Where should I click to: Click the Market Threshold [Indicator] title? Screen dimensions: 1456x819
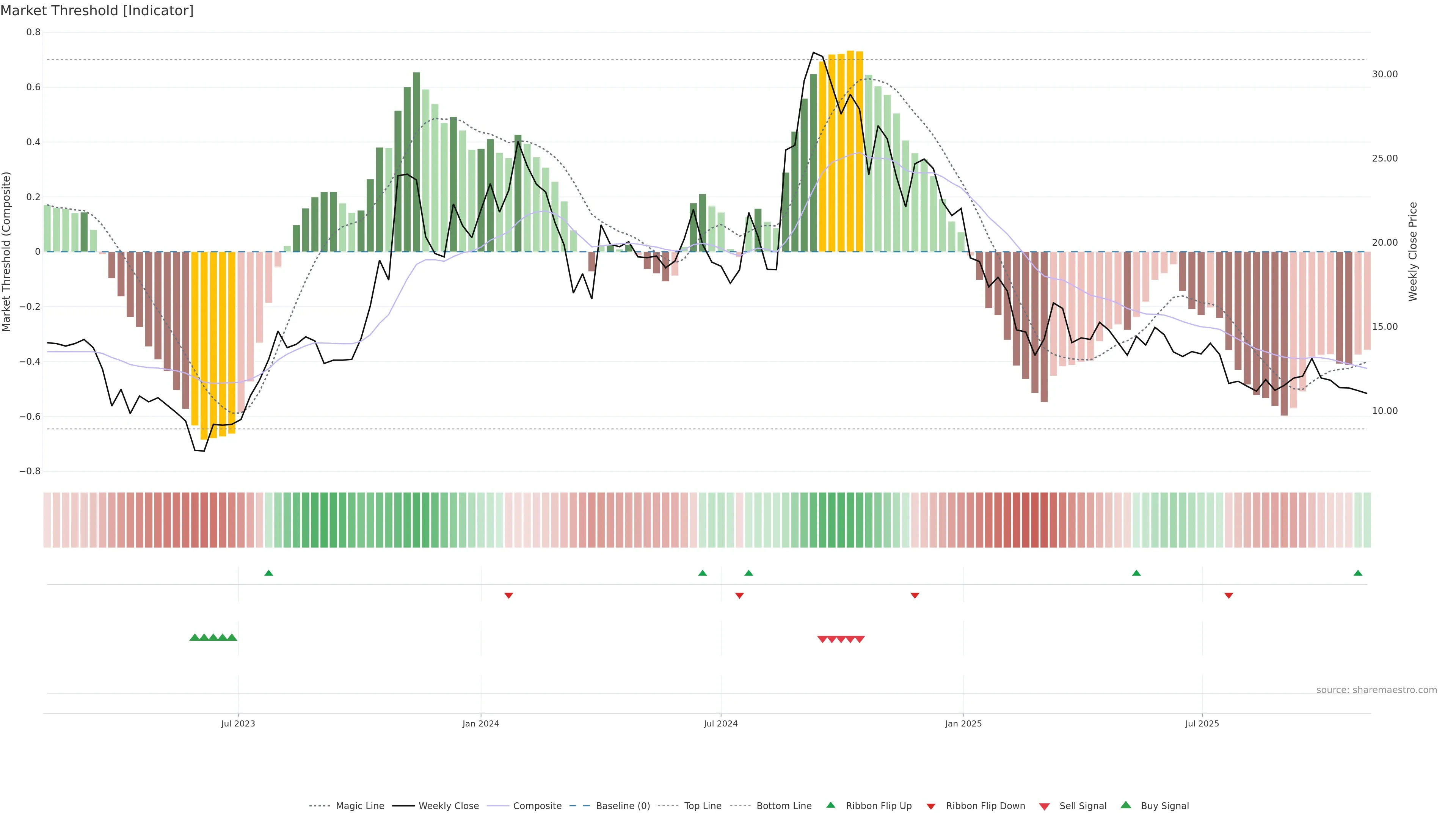97,11
